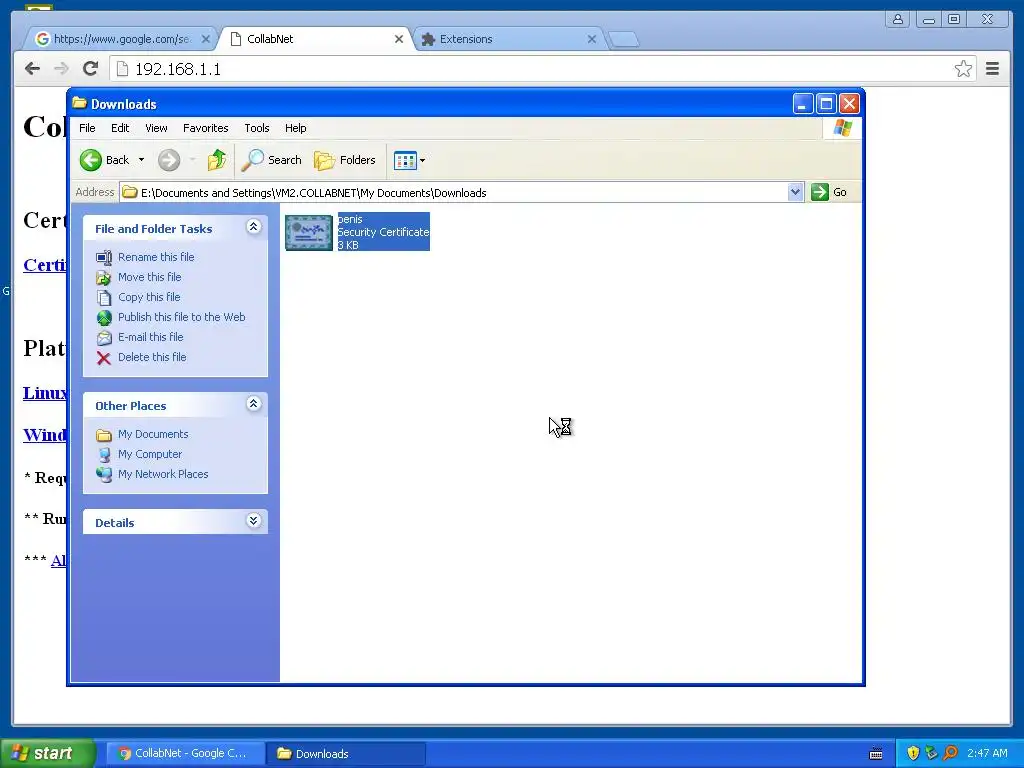Click the keyboard icon in taskbar
Viewport: 1024px width, 768px height.
(x=876, y=754)
